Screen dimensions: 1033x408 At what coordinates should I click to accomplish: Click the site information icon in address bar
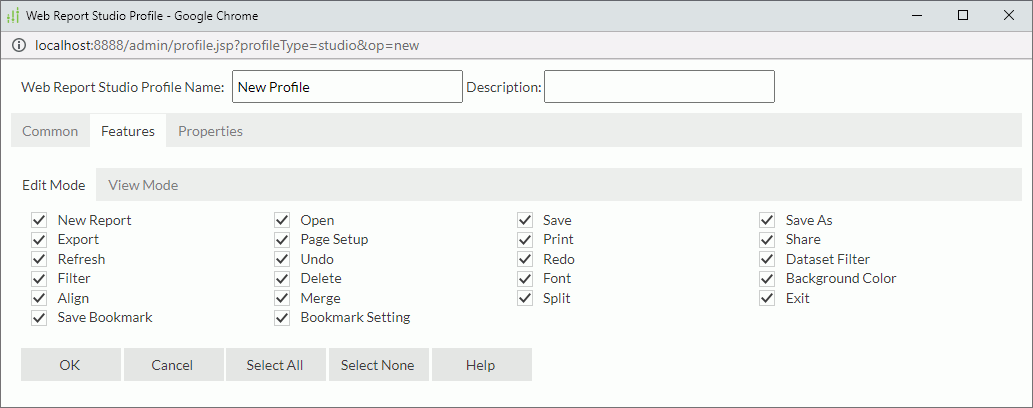(x=19, y=46)
